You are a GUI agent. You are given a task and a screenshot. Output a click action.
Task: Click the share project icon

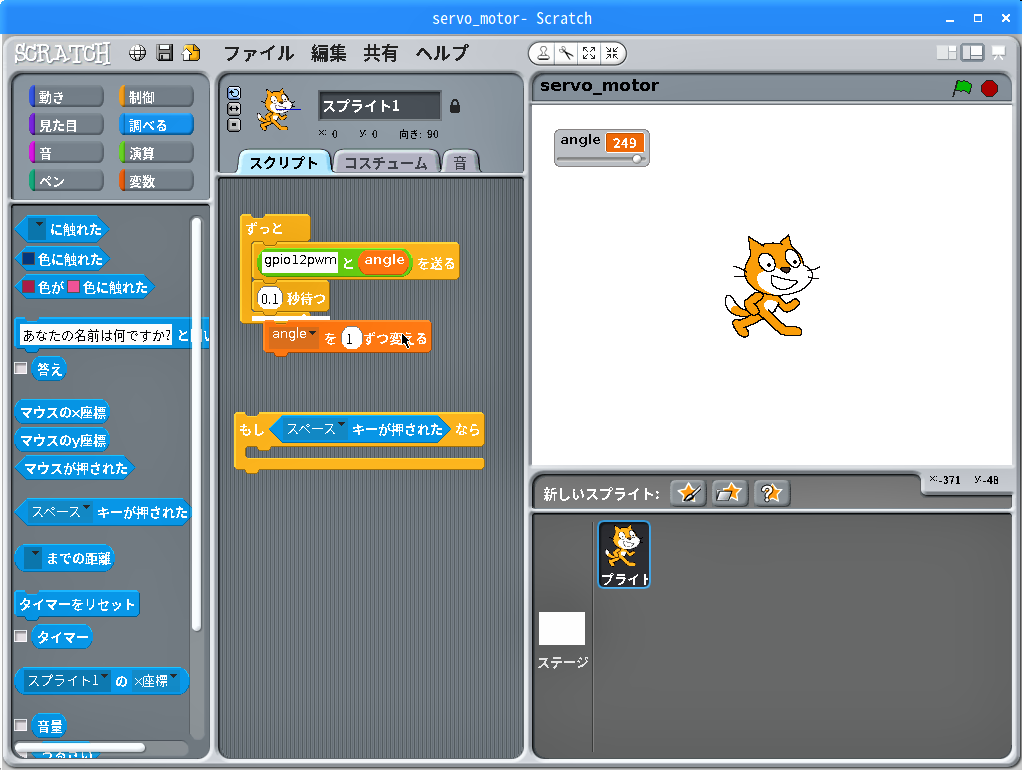pos(191,53)
